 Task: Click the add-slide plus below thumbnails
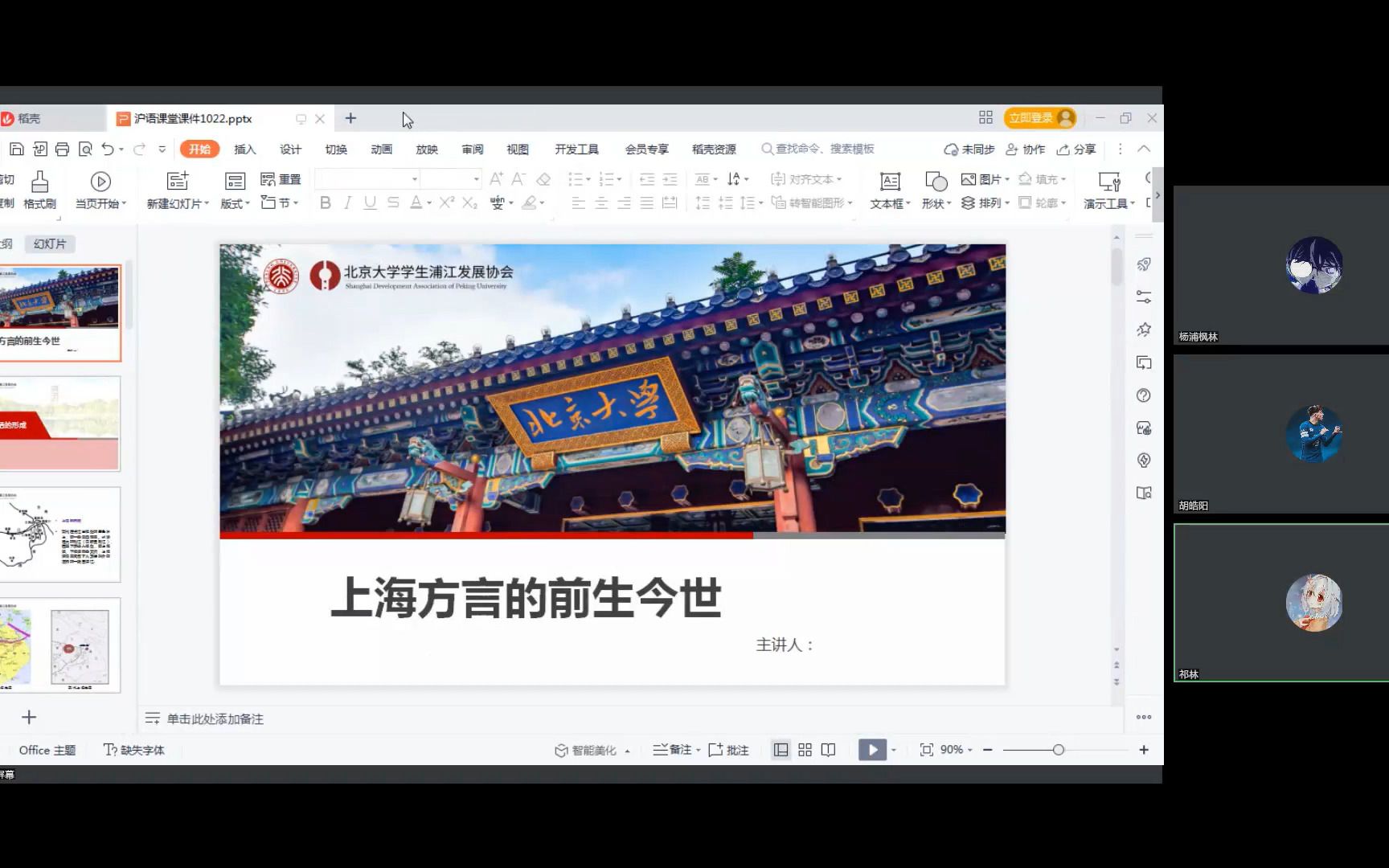[x=29, y=717]
